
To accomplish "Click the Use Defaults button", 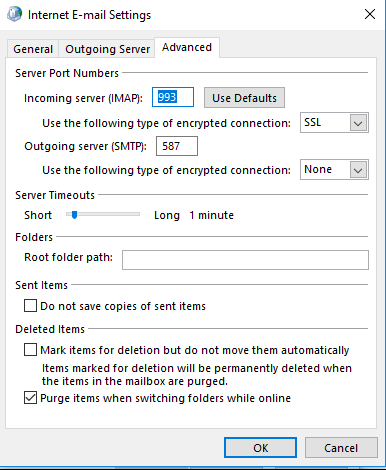I will [x=244, y=98].
